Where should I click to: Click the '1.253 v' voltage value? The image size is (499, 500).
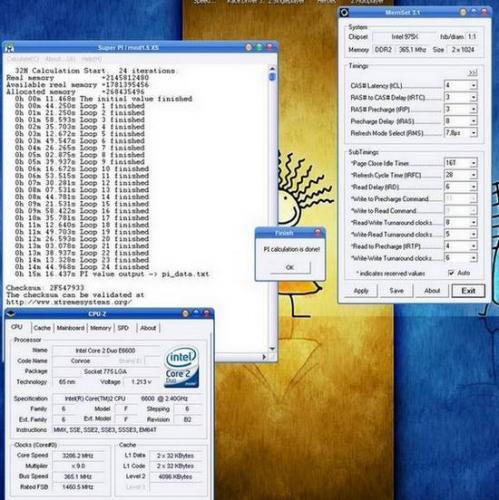[141, 382]
